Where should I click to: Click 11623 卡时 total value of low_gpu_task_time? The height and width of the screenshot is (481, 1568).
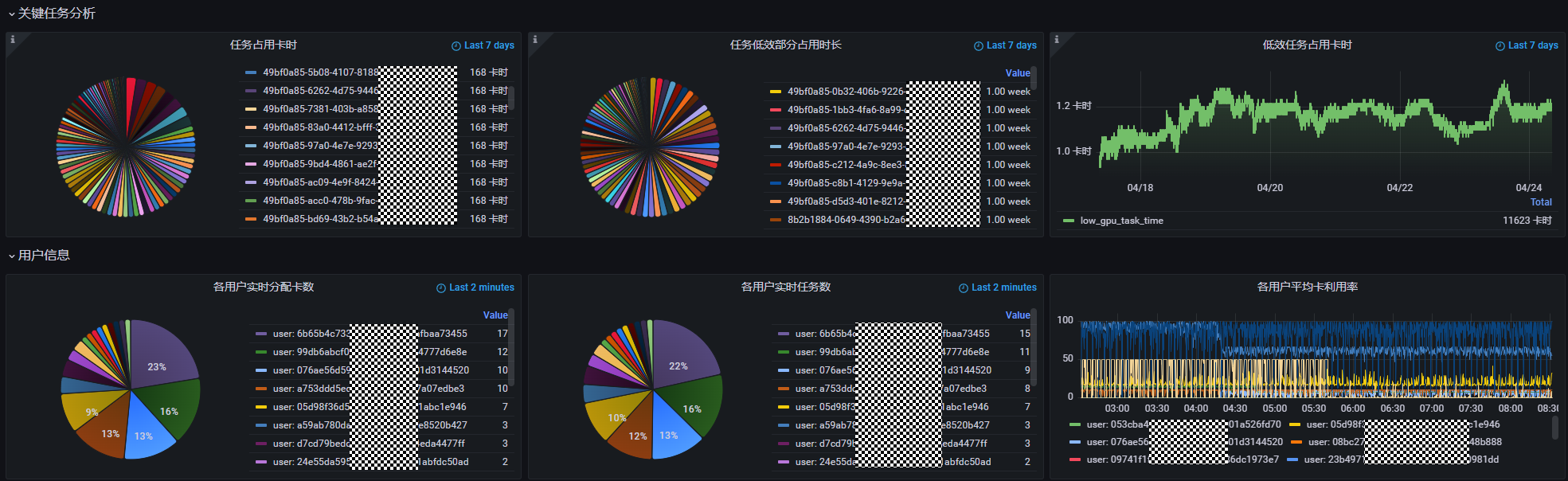click(1527, 221)
